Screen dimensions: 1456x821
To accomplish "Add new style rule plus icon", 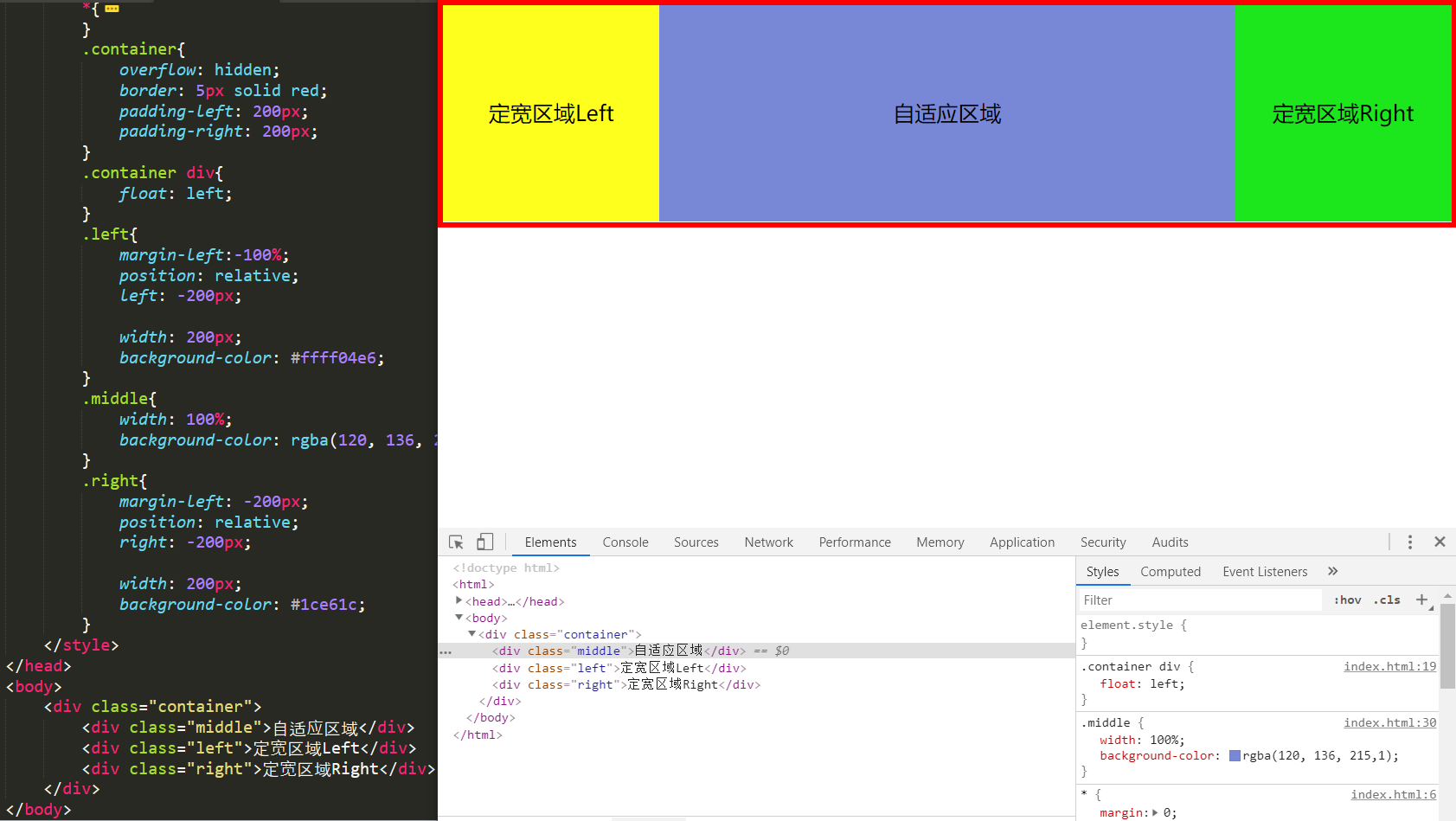I will 1421,600.
